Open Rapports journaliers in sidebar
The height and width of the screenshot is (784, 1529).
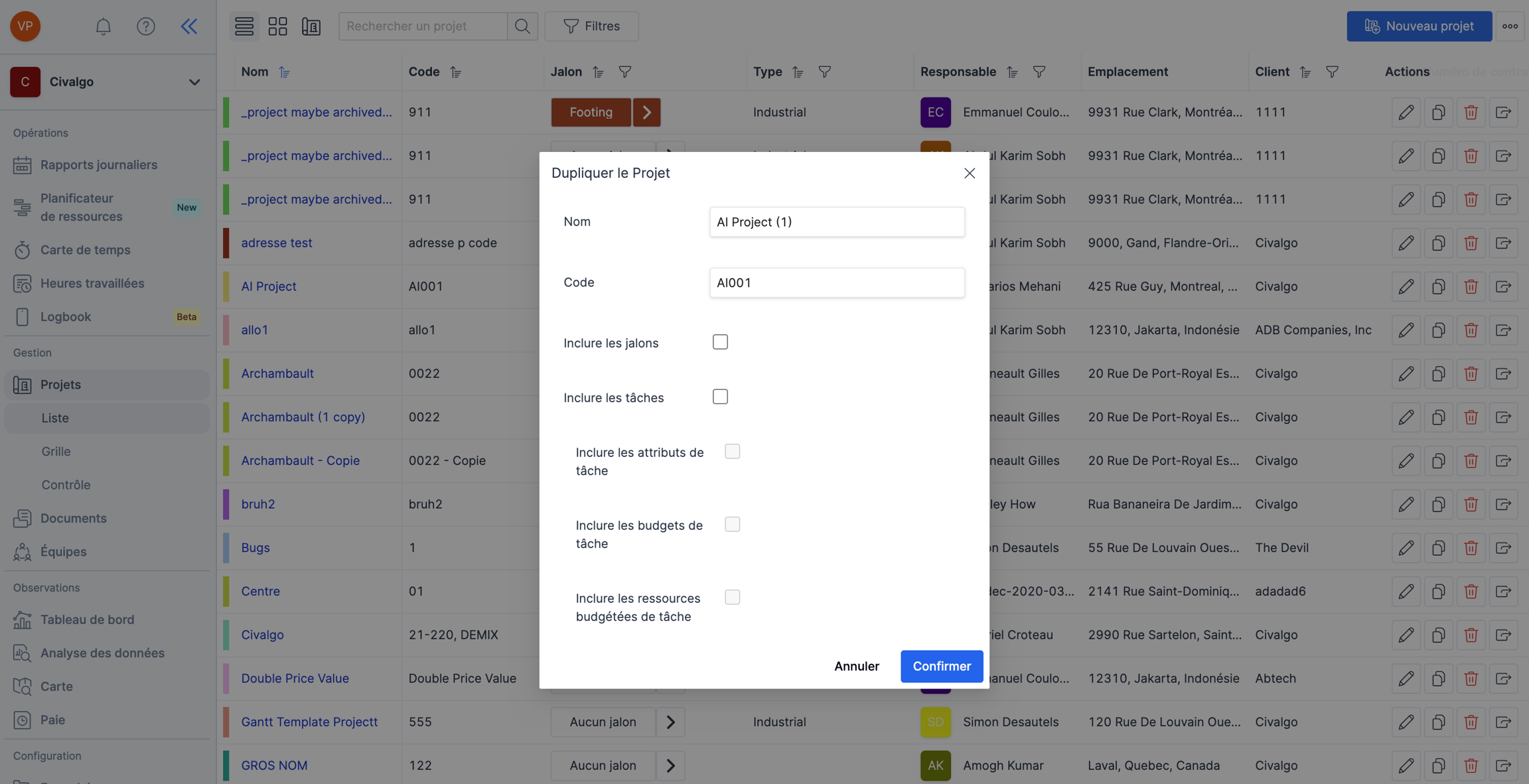[98, 165]
